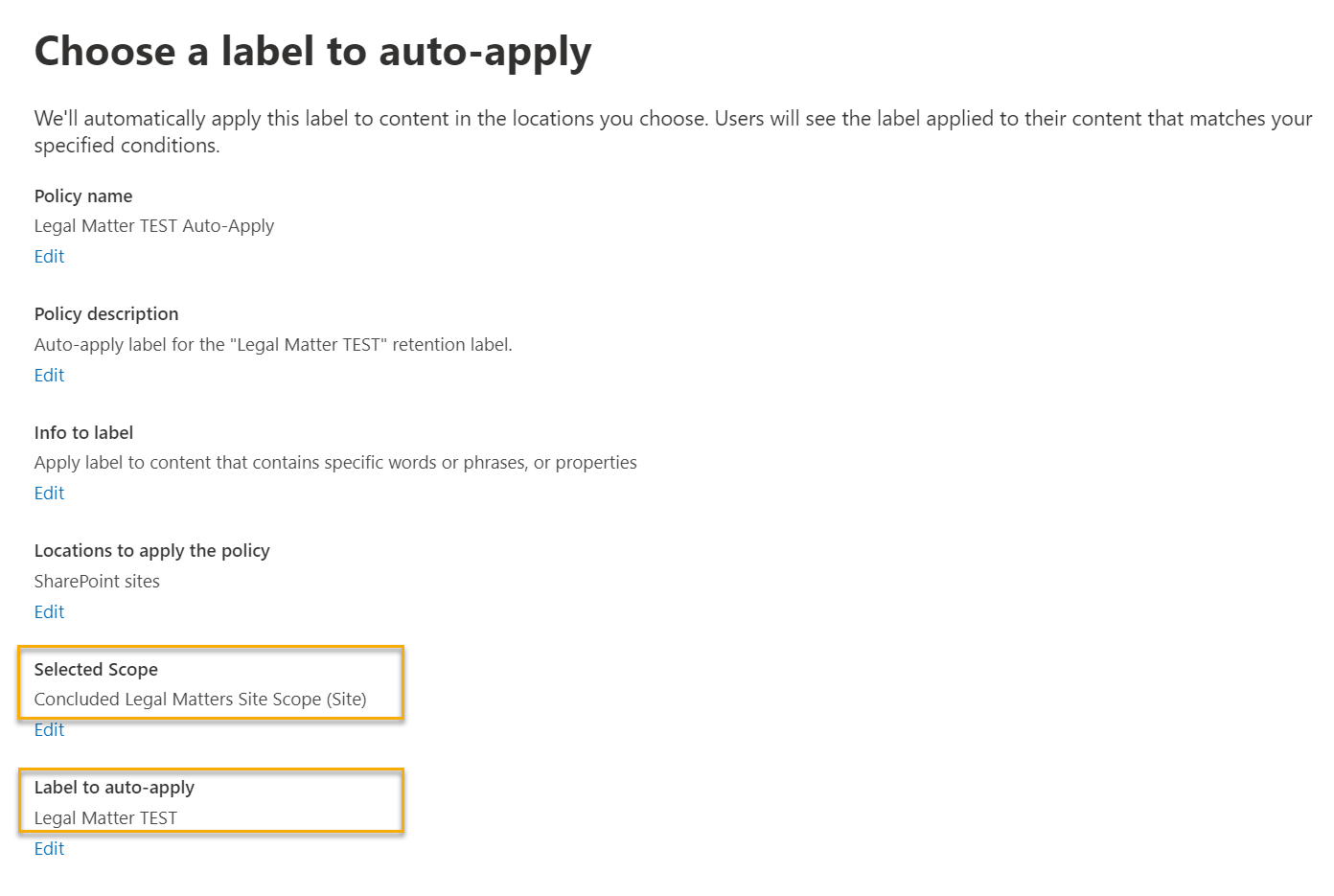Edit the Label to auto-apply
This screenshot has height=896, width=1334.
point(49,849)
